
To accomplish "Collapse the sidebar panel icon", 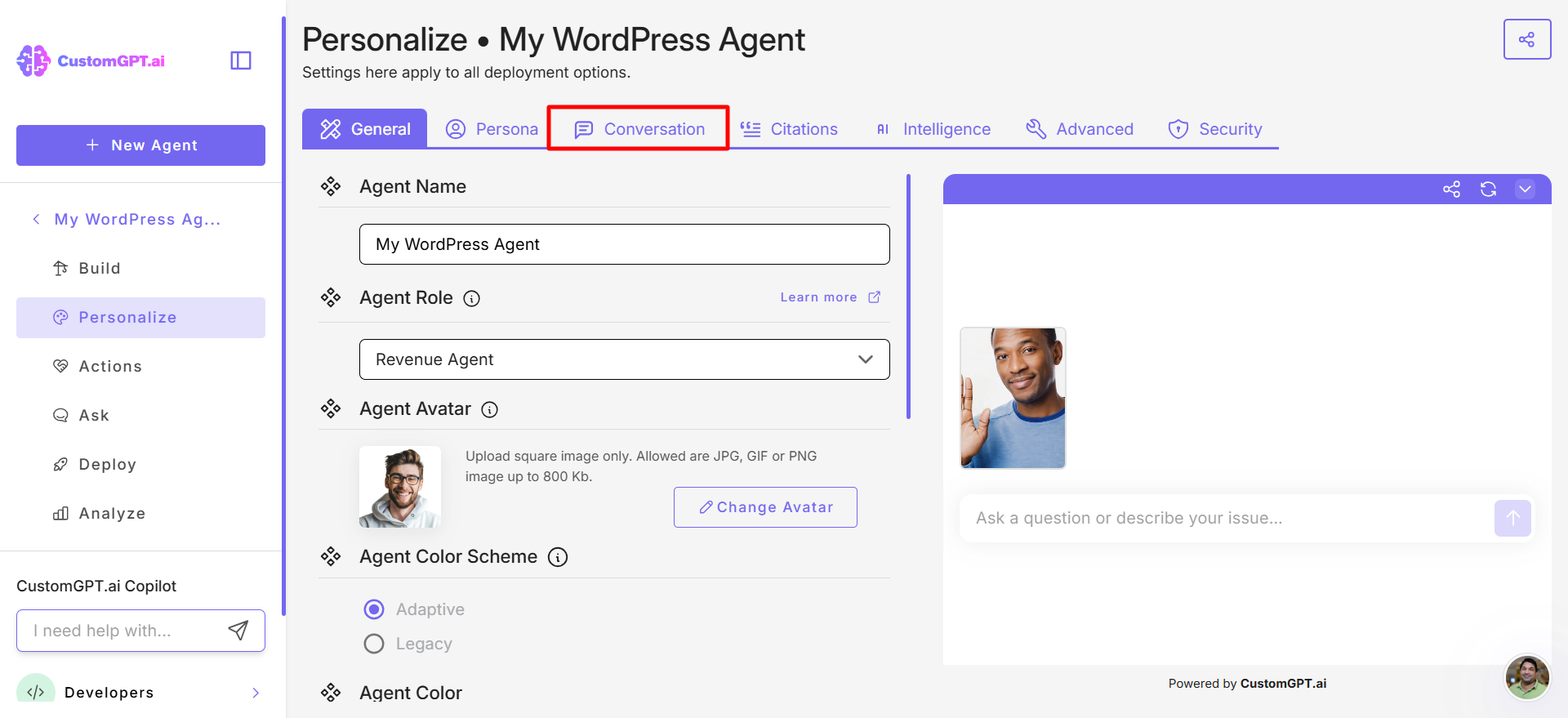I will pyautogui.click(x=241, y=60).
